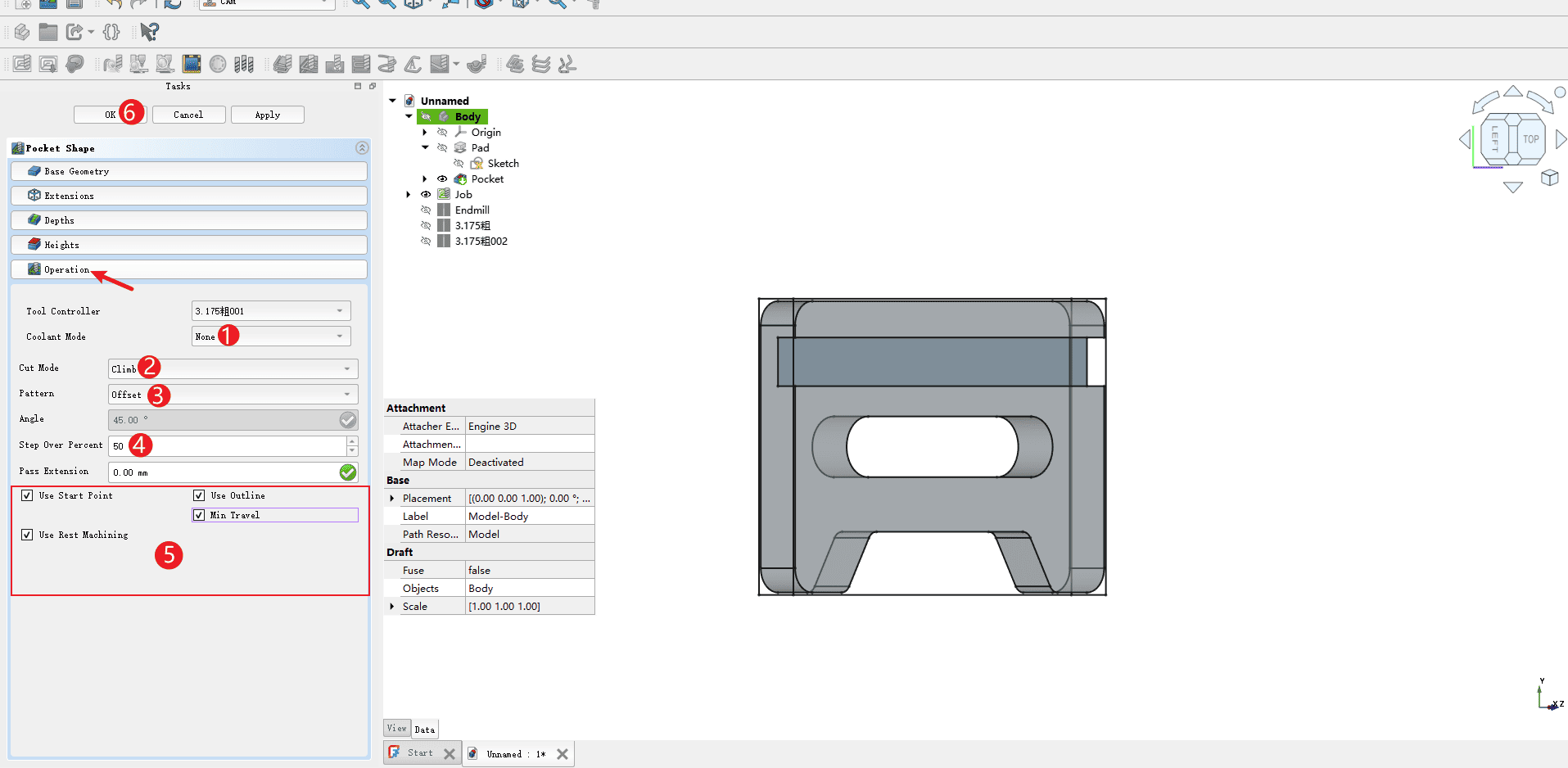Image resolution: width=1568 pixels, height=768 pixels.
Task: Open the CAM Simulator chip icon
Action: pos(192,64)
